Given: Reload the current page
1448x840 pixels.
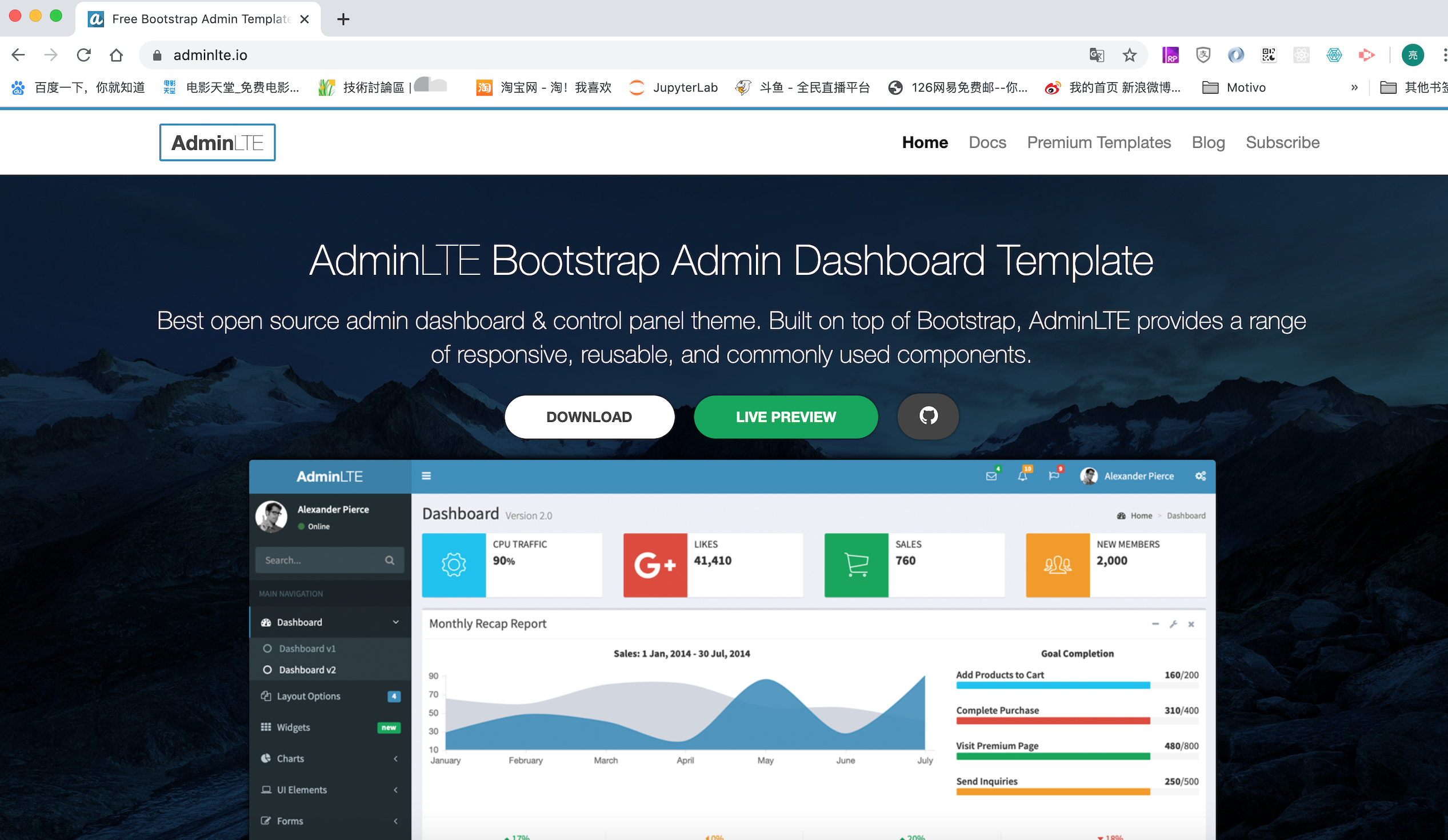Looking at the screenshot, I should click(x=84, y=55).
